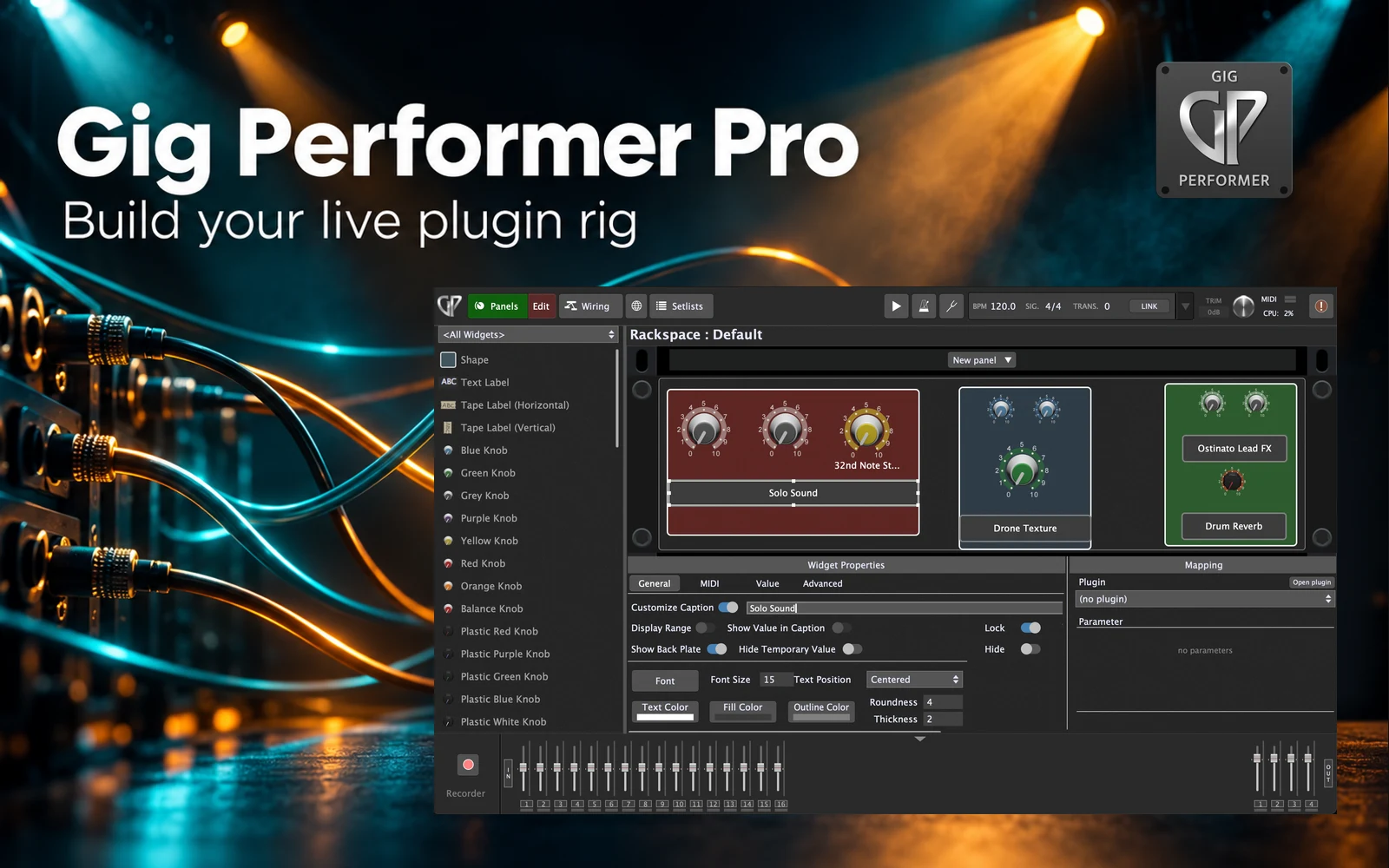1389x868 pixels.
Task: Pick the Blue Knob widget
Action: tap(475, 450)
